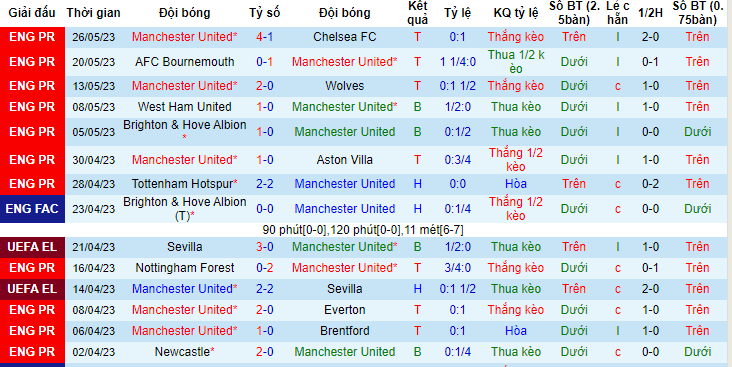Open the Tottenham Hotspur team link
This screenshot has height=367, width=732.
coord(184,184)
